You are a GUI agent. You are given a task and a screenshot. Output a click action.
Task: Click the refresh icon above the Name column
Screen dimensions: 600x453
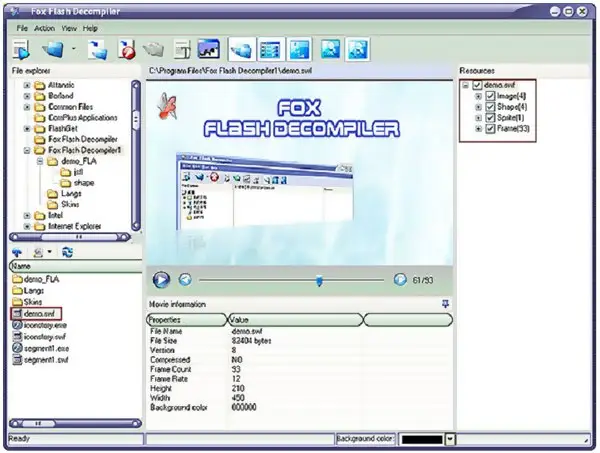pyautogui.click(x=67, y=252)
